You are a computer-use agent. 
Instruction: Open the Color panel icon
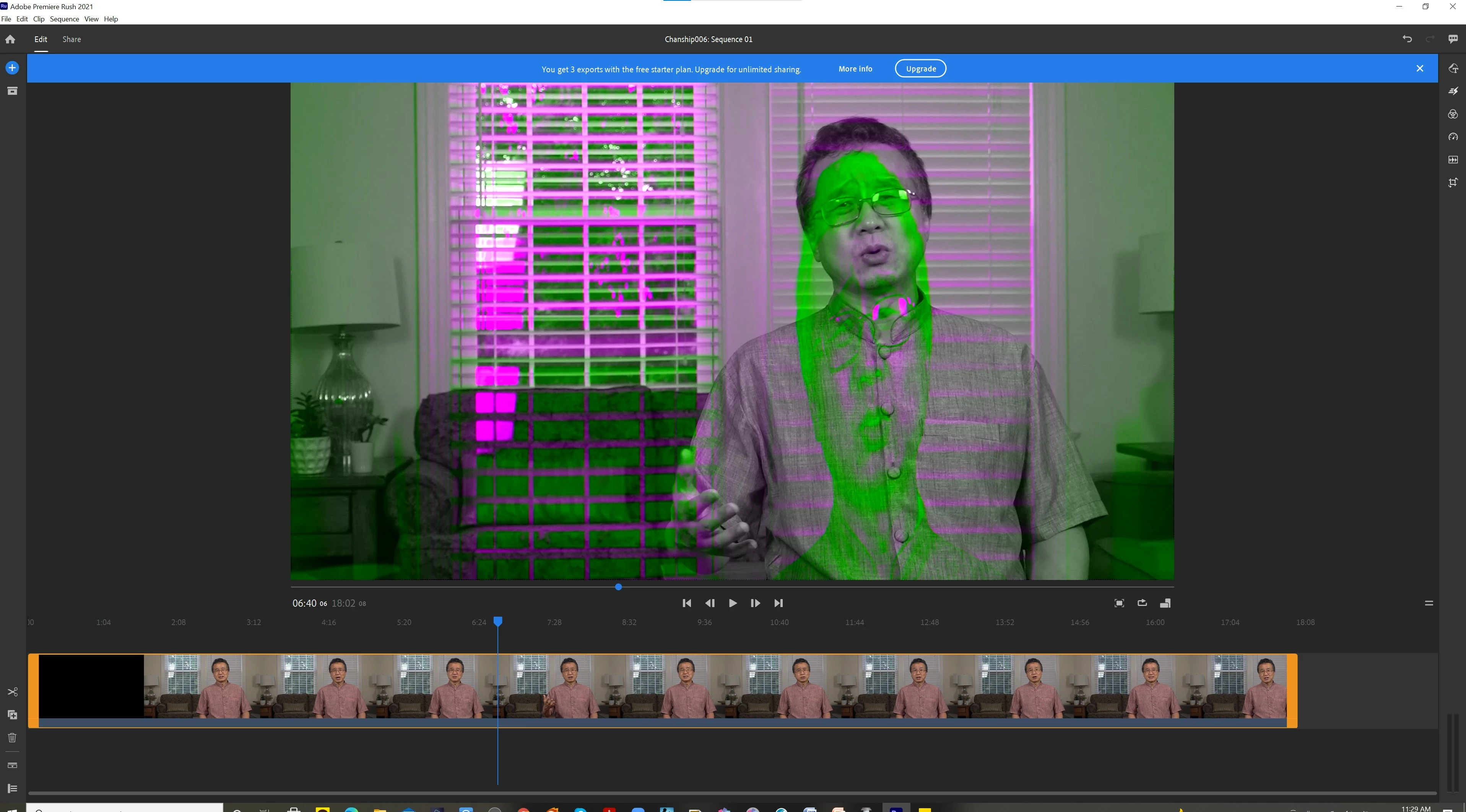[x=1453, y=114]
